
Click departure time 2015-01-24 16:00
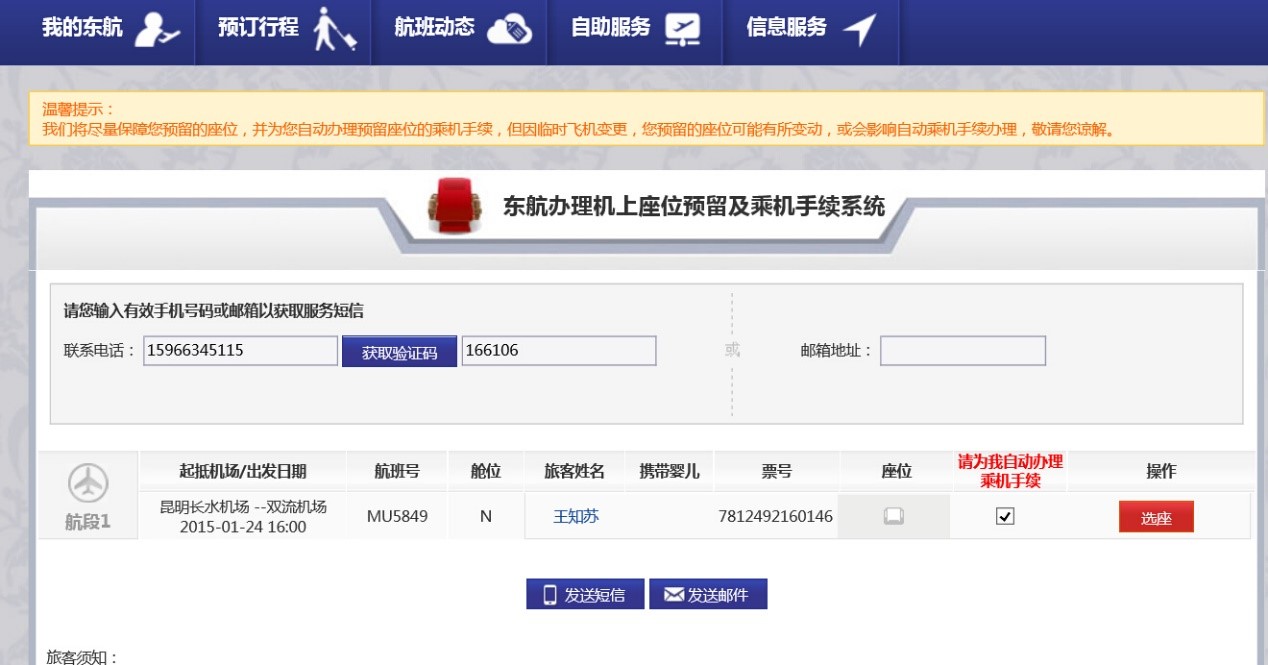[x=243, y=526]
